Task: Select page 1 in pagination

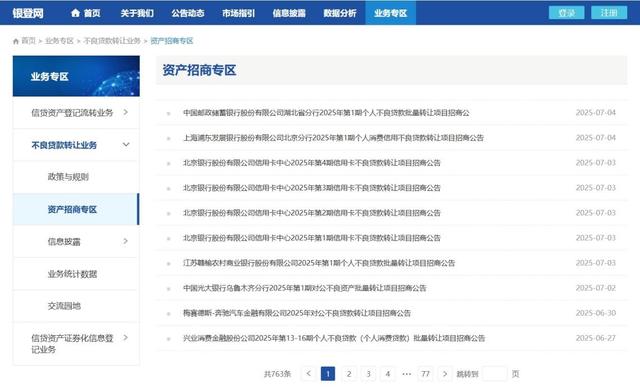Action: click(328, 374)
